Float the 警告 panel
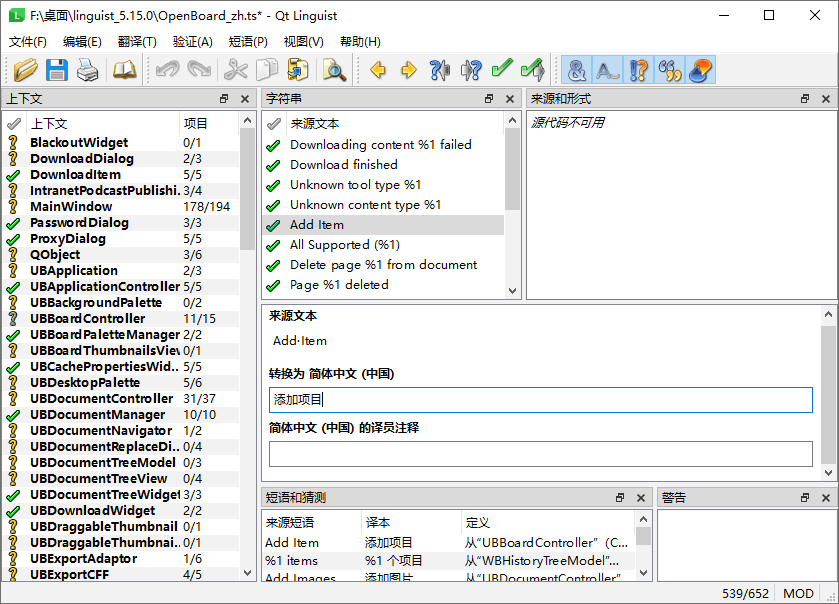This screenshot has height=604, width=839. 805,498
